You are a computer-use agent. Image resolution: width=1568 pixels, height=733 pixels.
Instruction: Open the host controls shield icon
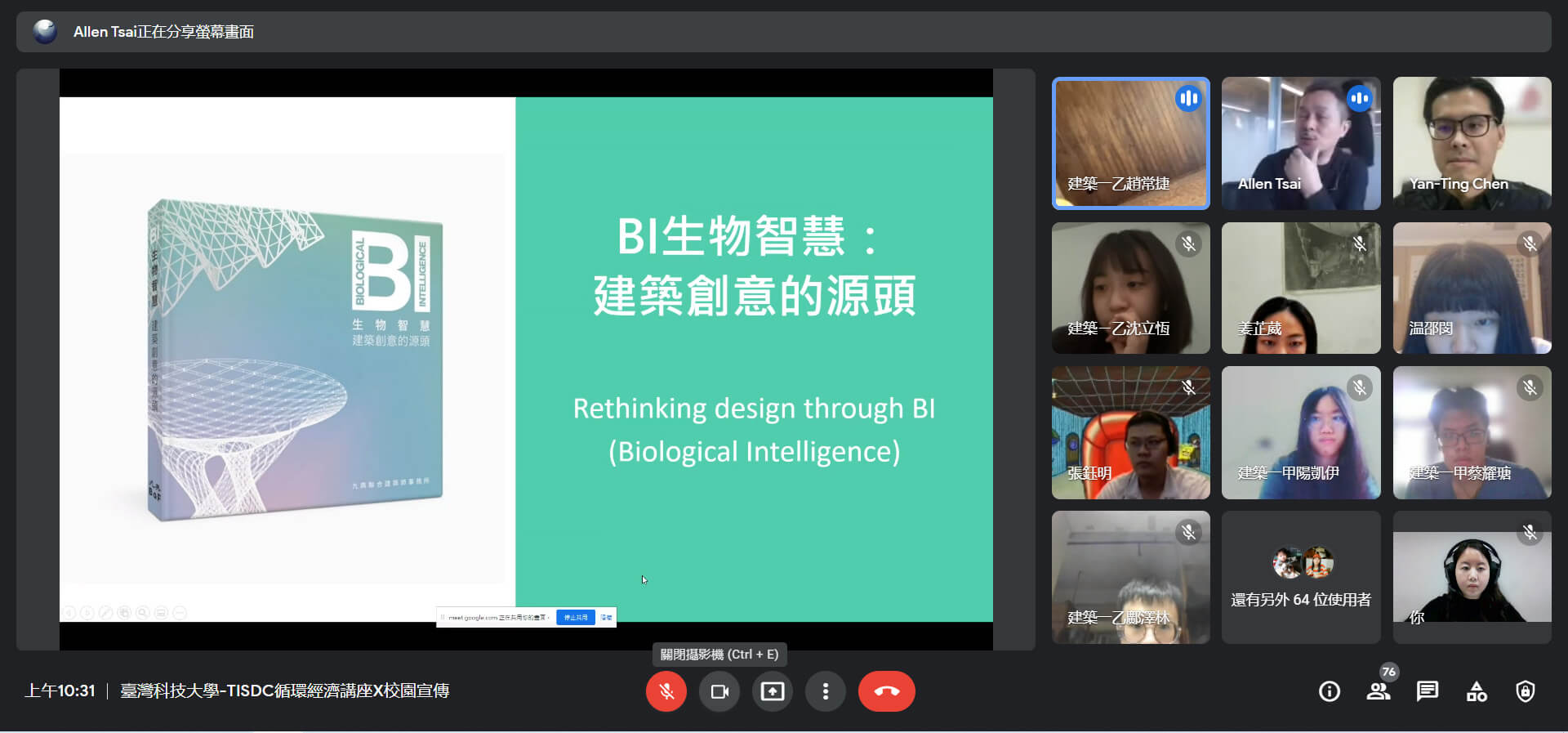click(1525, 691)
